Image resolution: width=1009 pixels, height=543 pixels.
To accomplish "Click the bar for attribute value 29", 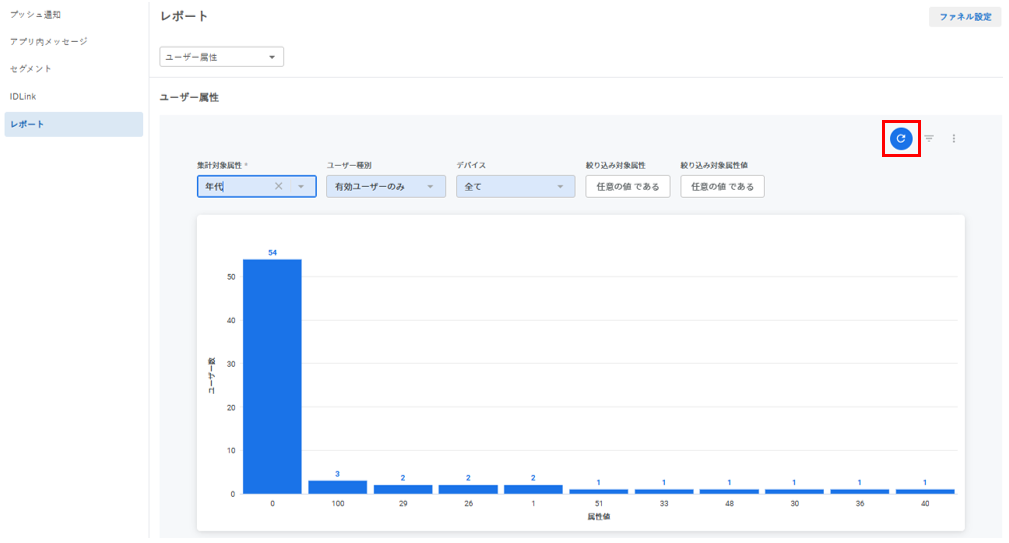I will [403, 489].
